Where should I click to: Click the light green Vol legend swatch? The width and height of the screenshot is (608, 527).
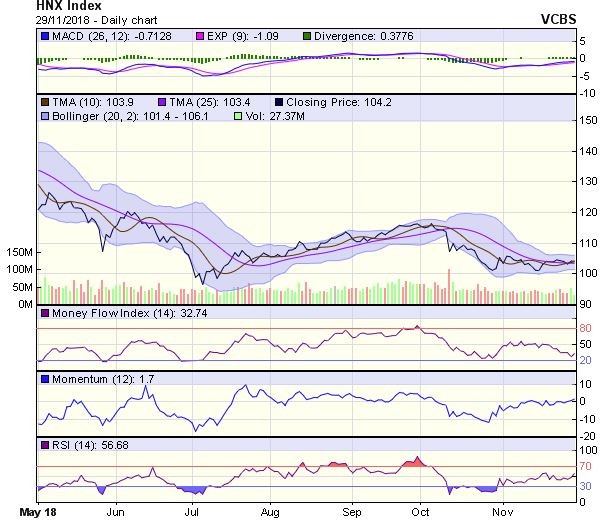[236, 116]
